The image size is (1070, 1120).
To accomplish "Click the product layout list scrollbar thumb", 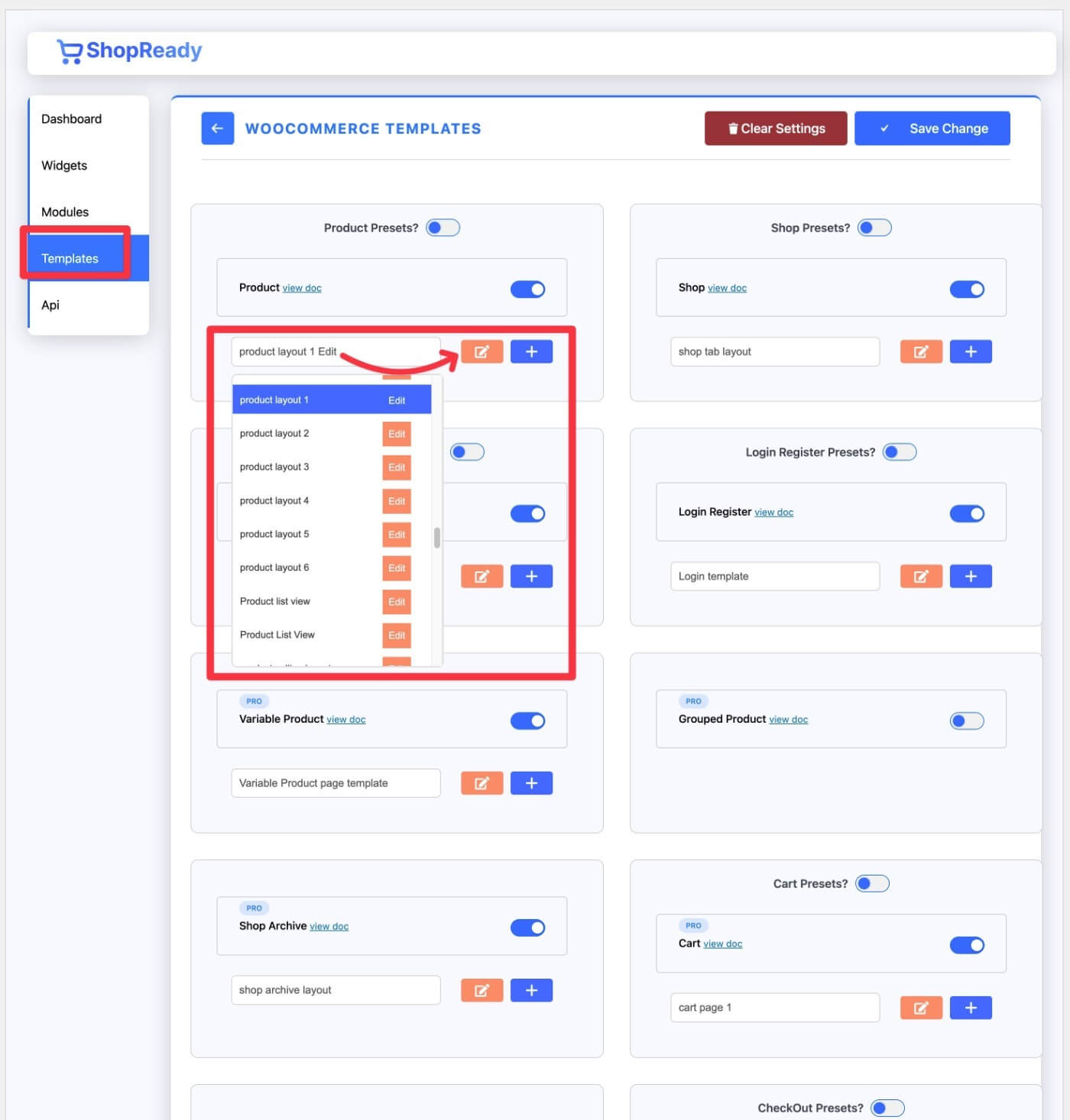I will (437, 538).
